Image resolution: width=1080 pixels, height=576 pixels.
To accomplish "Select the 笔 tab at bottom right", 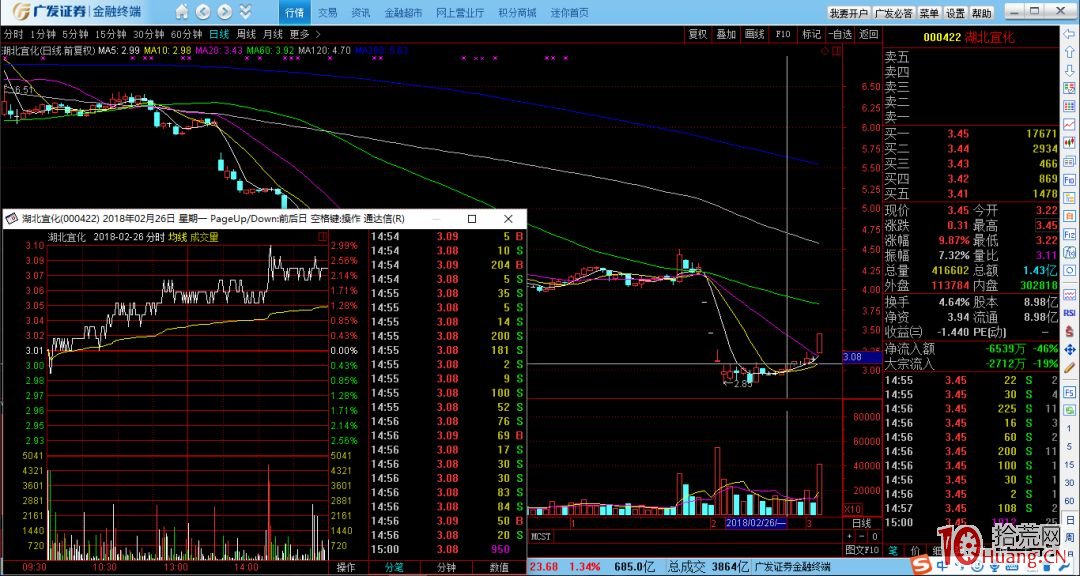I will coord(895,550).
